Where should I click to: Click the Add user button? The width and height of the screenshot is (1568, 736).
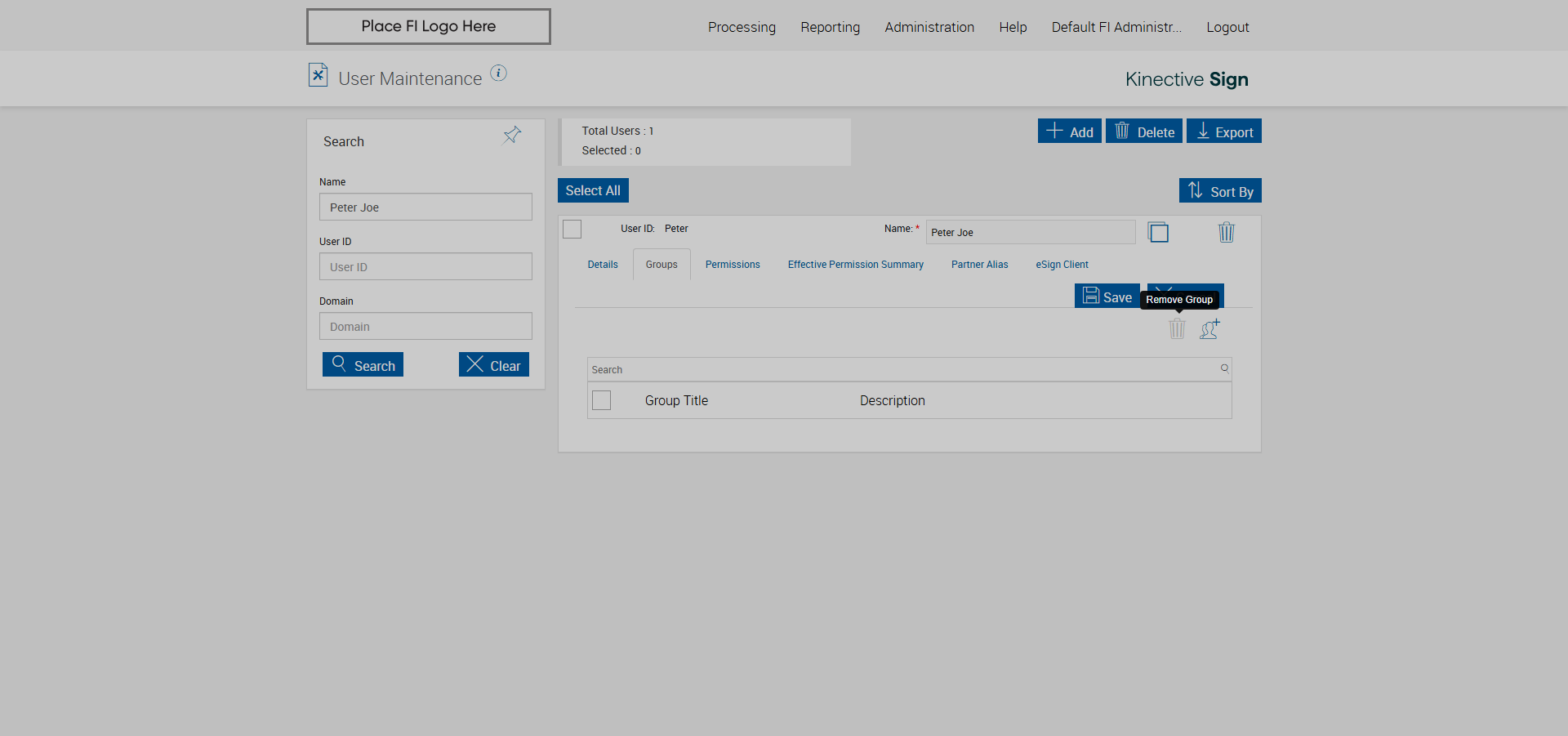click(x=1070, y=131)
